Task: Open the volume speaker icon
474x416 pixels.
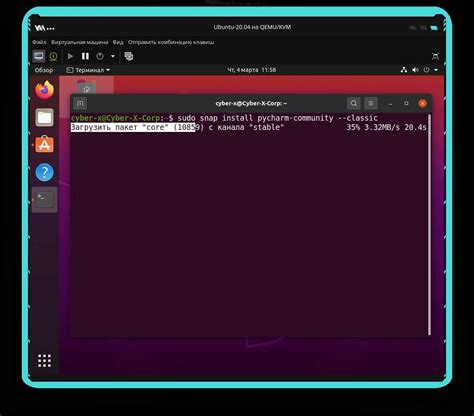Action: (415, 70)
